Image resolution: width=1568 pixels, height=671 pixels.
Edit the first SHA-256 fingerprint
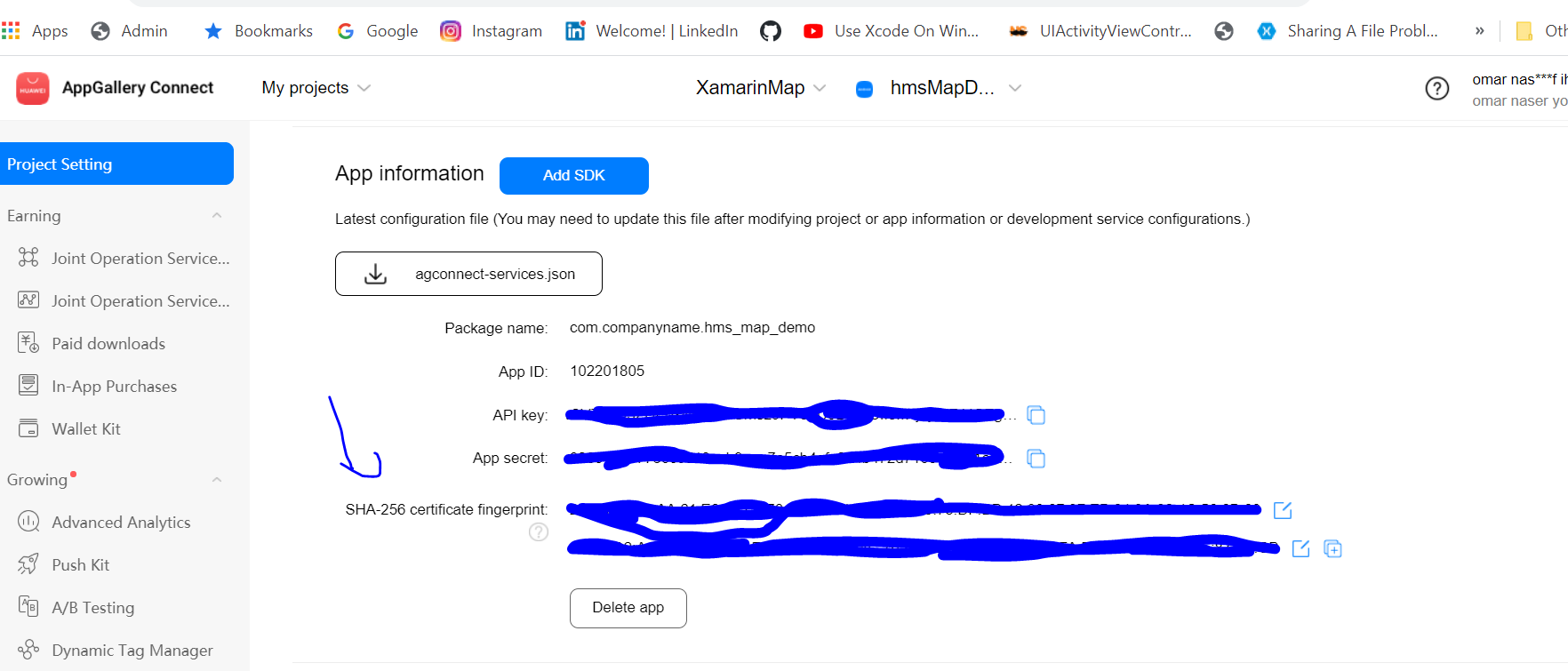pyautogui.click(x=1283, y=510)
